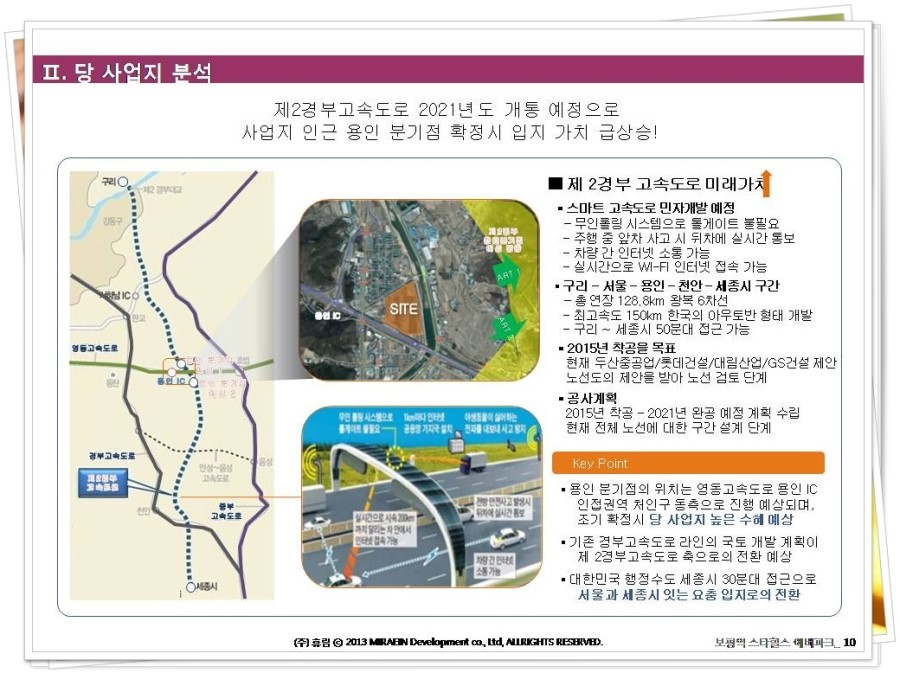900x673 pixels.
Task: Click the blue '제2경부 고속도로' map label box
Action: [x=103, y=483]
